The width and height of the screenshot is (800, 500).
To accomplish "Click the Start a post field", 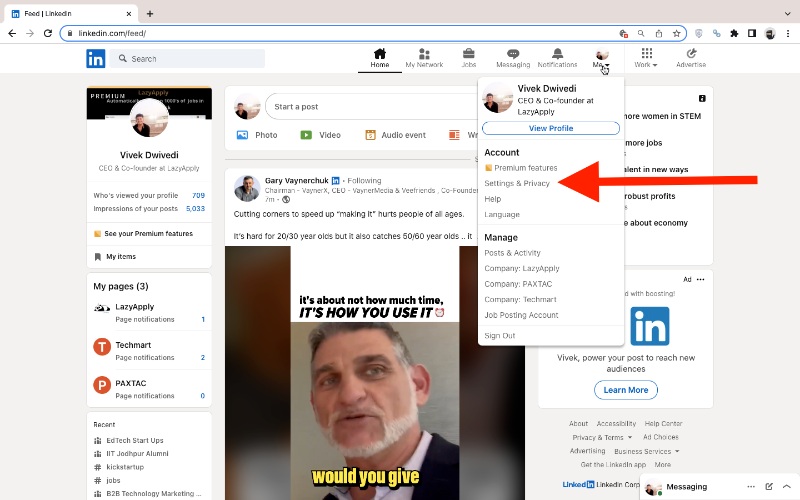I will (x=371, y=107).
